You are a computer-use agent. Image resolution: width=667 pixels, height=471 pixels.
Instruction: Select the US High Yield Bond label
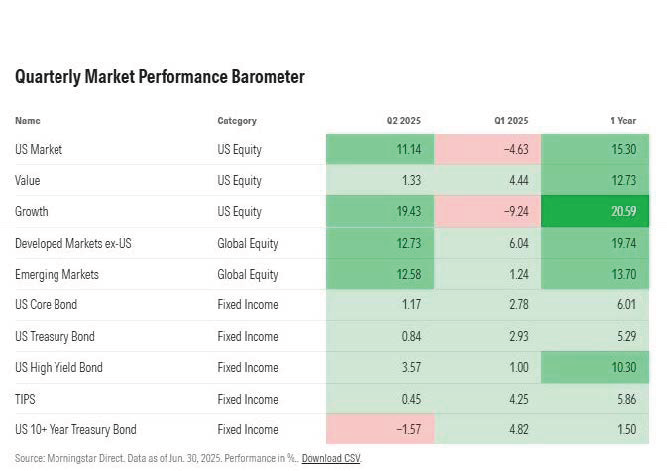click(59, 367)
